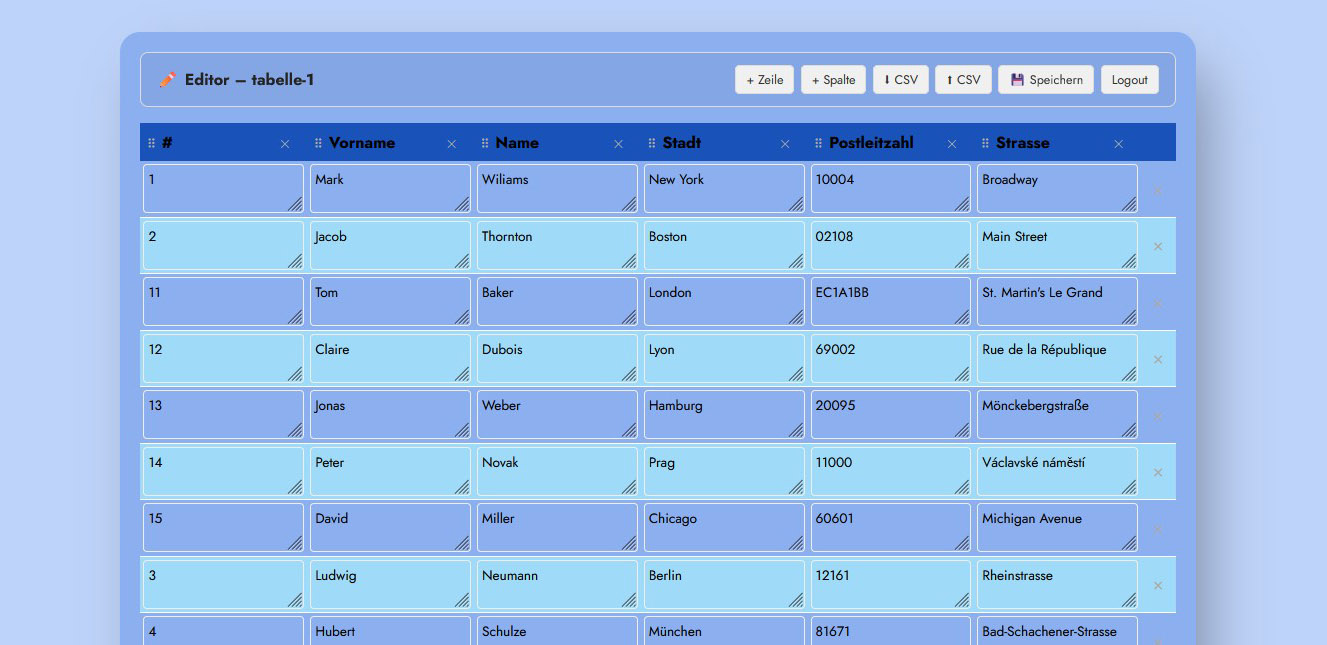The width and height of the screenshot is (1327, 645).
Task: Edit the Weber name cell
Action: tap(557, 415)
